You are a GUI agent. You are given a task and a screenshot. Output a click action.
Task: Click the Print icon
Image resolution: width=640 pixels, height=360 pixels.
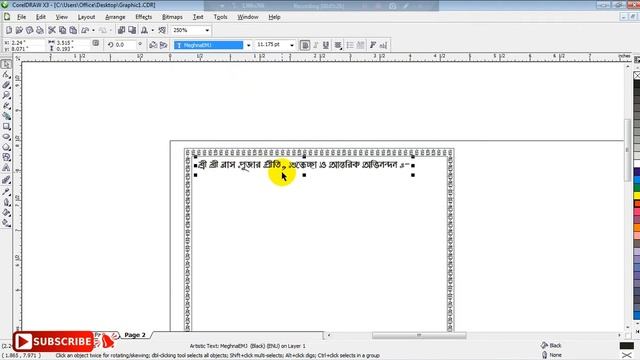pos(40,30)
